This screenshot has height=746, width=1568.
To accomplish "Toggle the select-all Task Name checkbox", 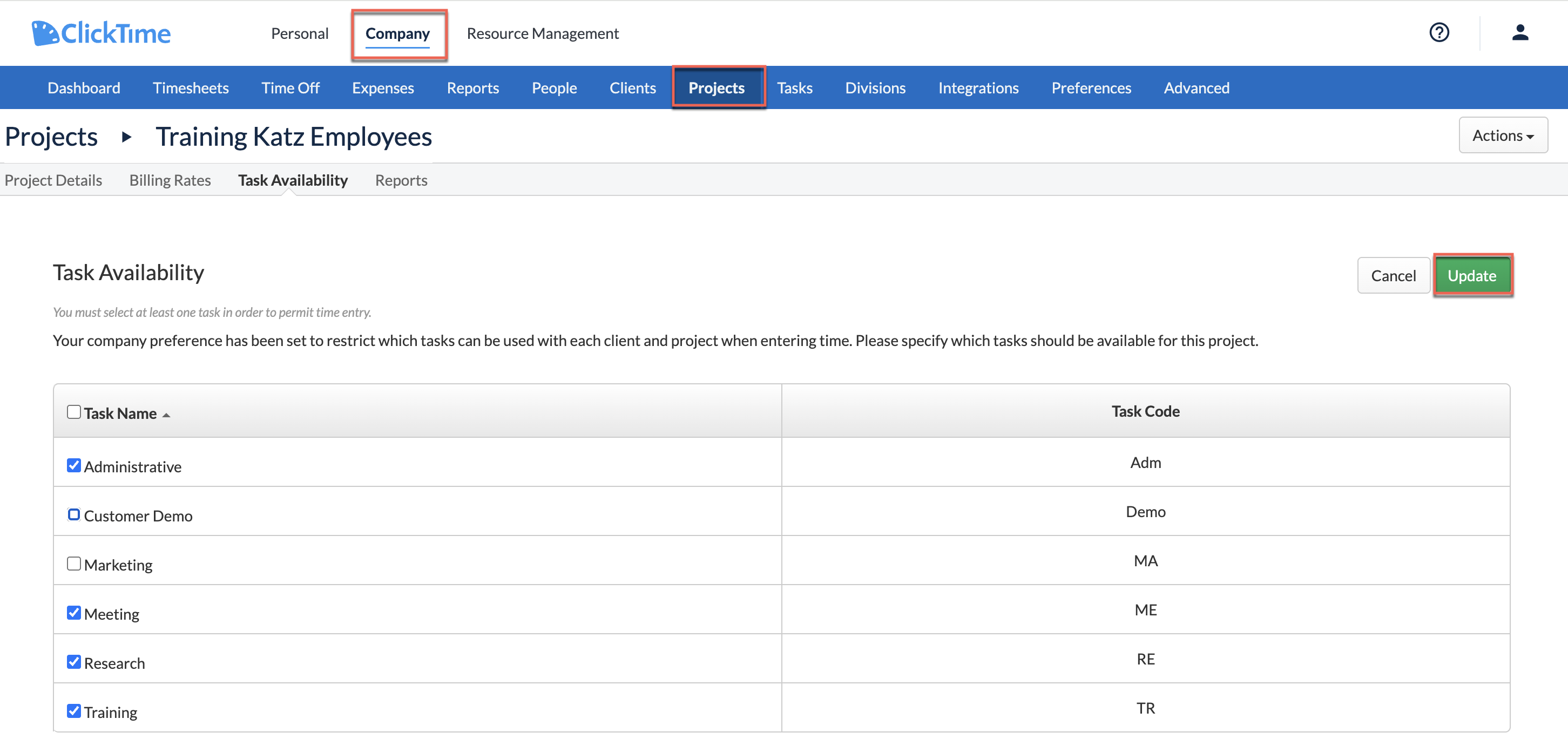I will (x=73, y=412).
